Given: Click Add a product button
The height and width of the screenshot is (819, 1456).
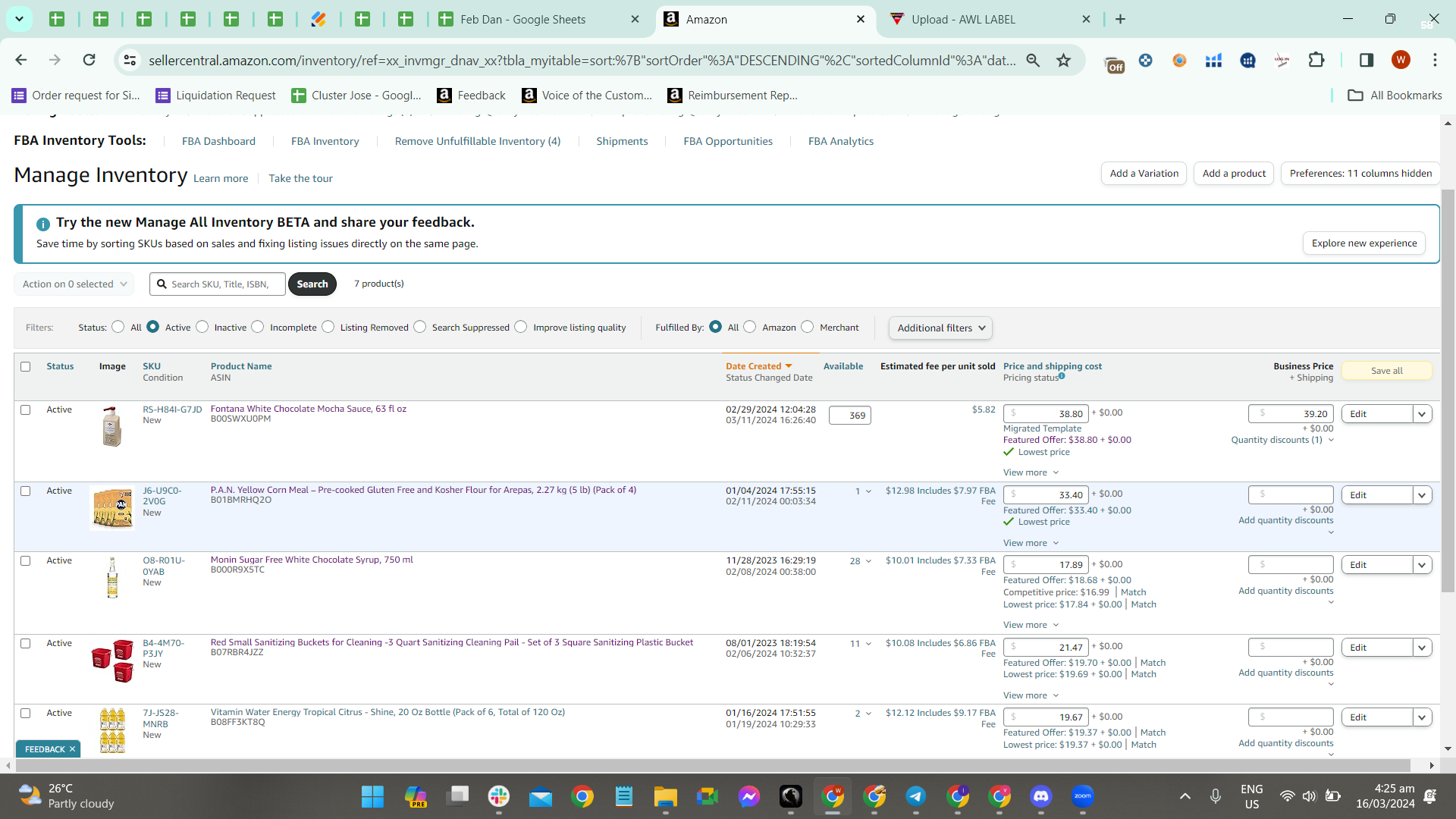Looking at the screenshot, I should point(1234,174).
